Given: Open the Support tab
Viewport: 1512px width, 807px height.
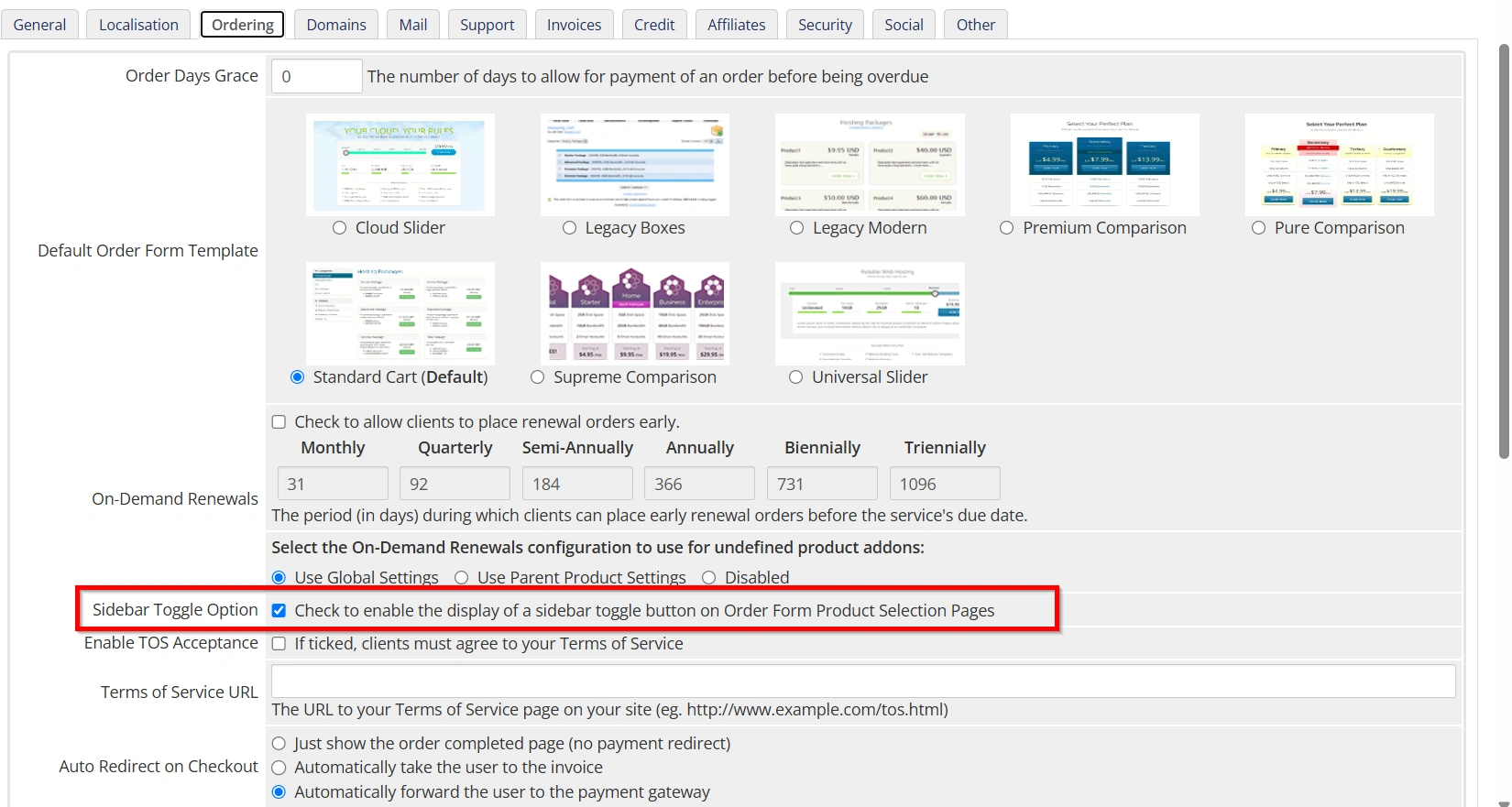Looking at the screenshot, I should [488, 25].
